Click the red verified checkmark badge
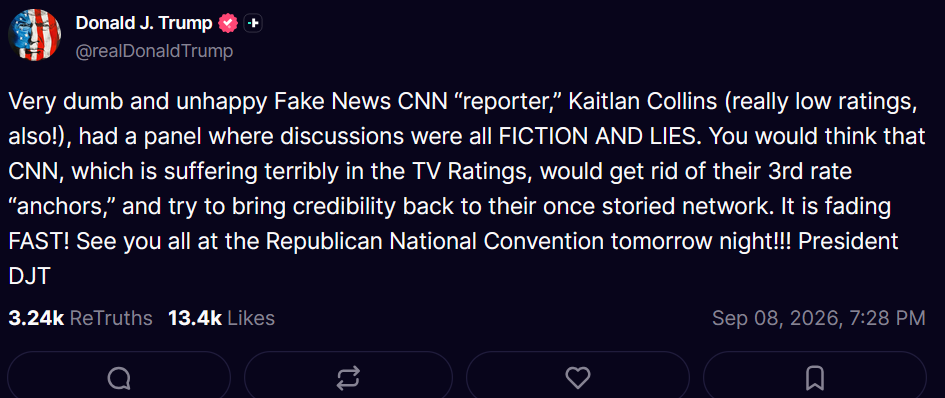The width and height of the screenshot is (945, 398). click(x=228, y=24)
